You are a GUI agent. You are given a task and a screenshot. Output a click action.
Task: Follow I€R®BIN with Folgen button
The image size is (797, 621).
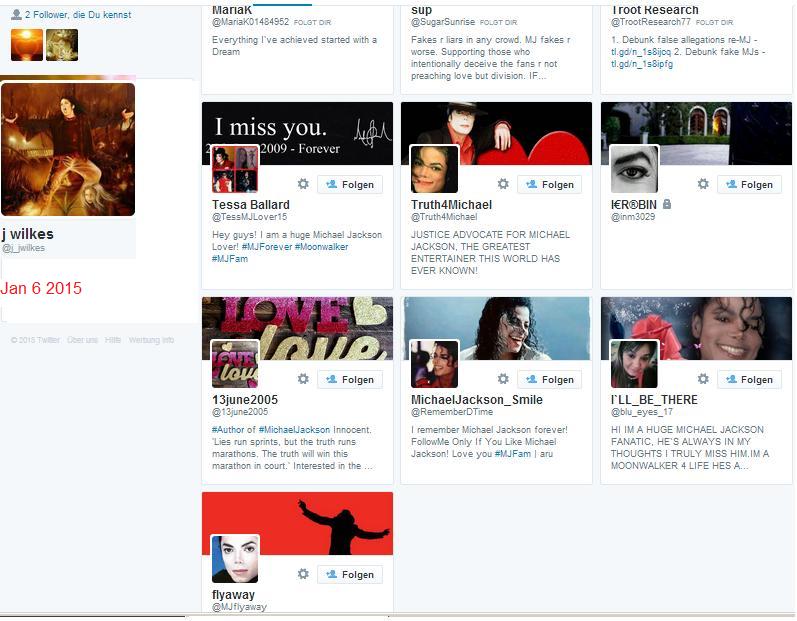[749, 184]
